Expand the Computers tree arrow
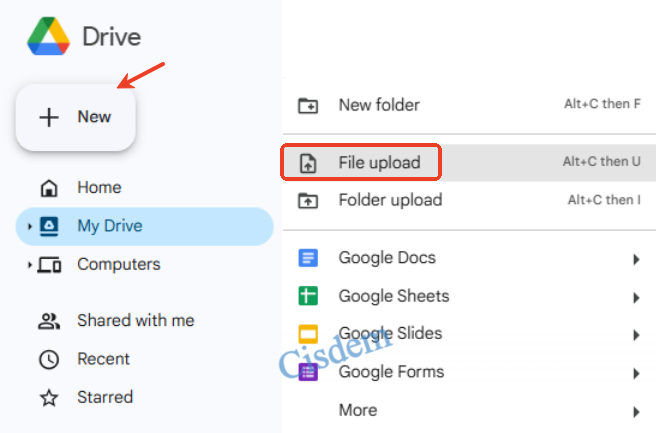656x433 pixels. coord(29,265)
